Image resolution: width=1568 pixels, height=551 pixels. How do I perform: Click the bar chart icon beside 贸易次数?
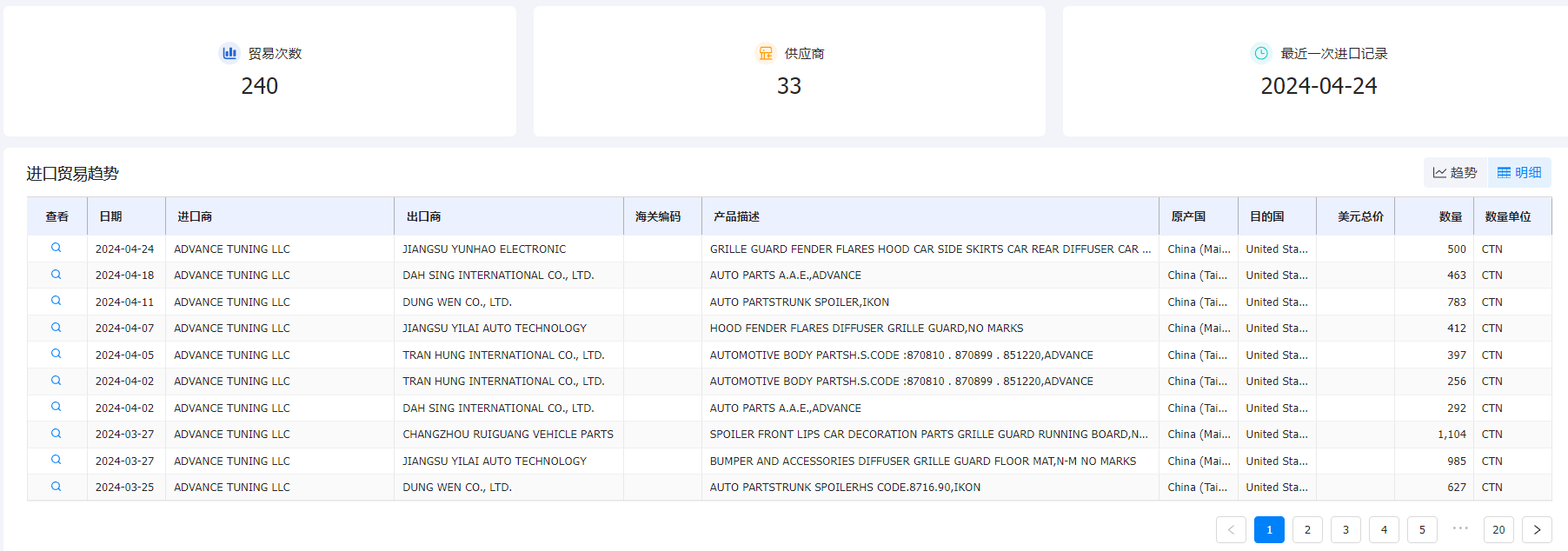tap(229, 53)
